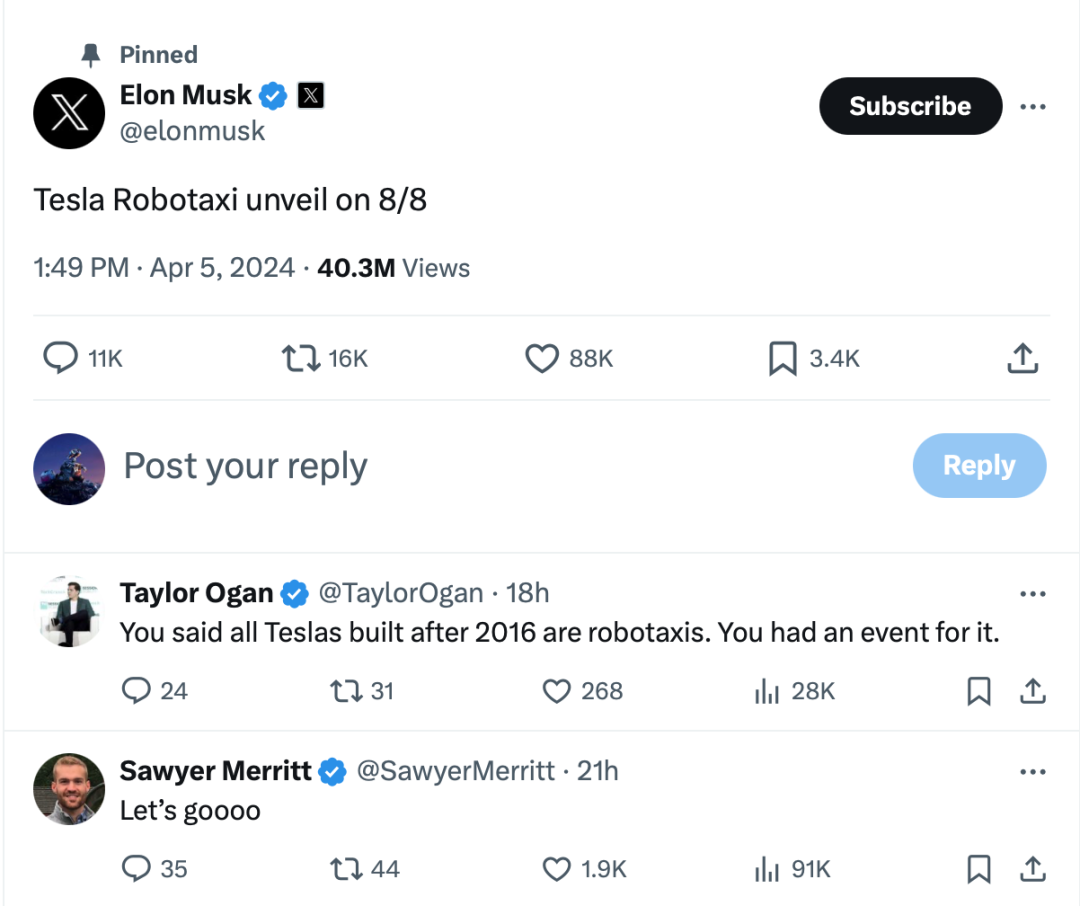Subscribe to Elon Musk

point(910,106)
